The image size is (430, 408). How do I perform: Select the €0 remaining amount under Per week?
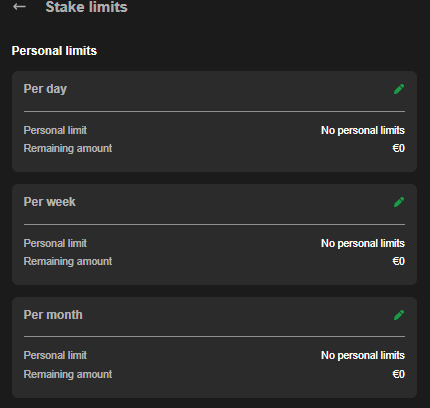398,261
